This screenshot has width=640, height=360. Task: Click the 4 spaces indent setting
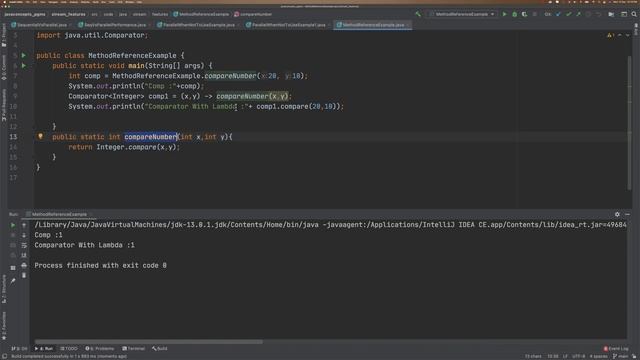click(x=599, y=356)
